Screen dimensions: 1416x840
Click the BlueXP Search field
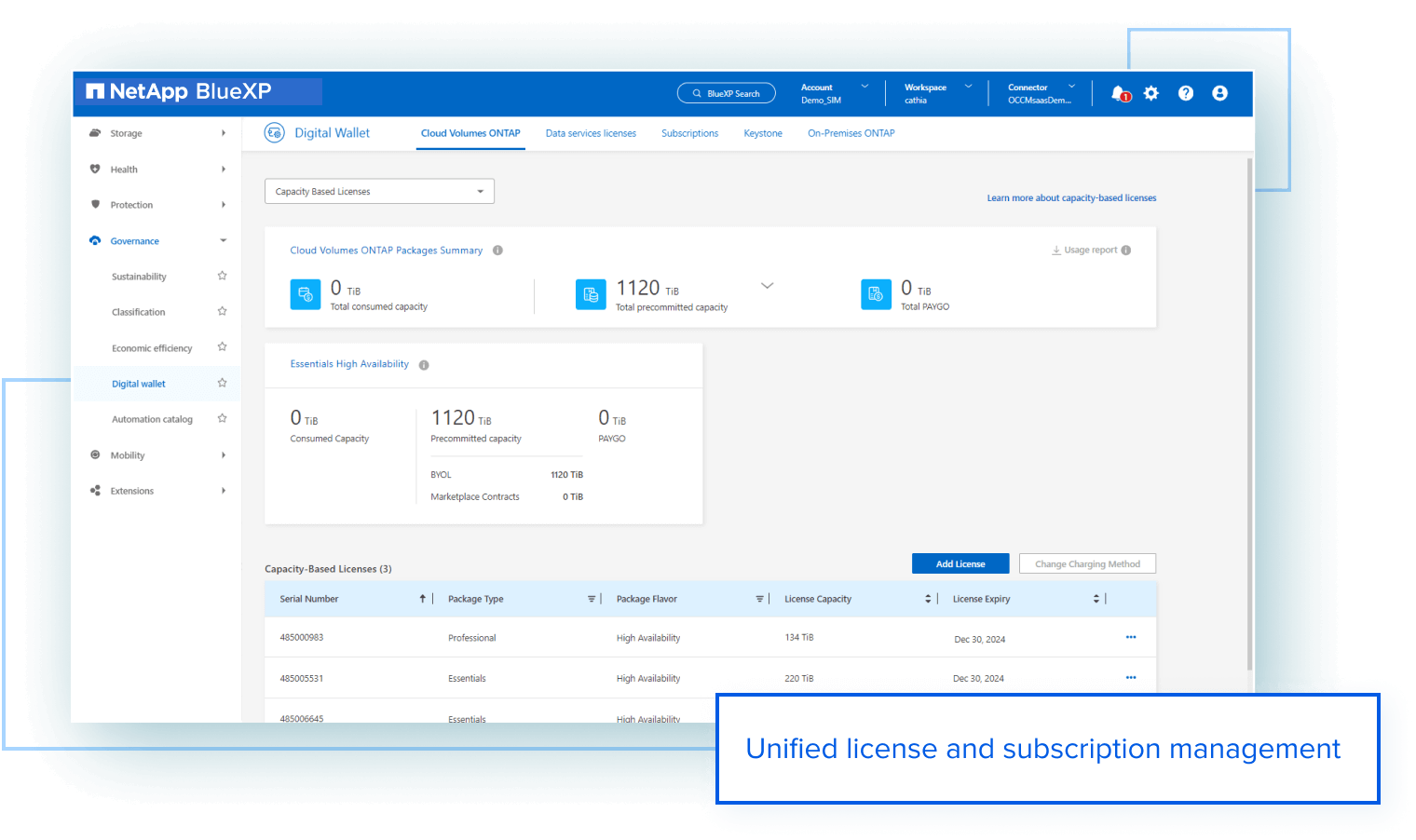pyautogui.click(x=727, y=94)
